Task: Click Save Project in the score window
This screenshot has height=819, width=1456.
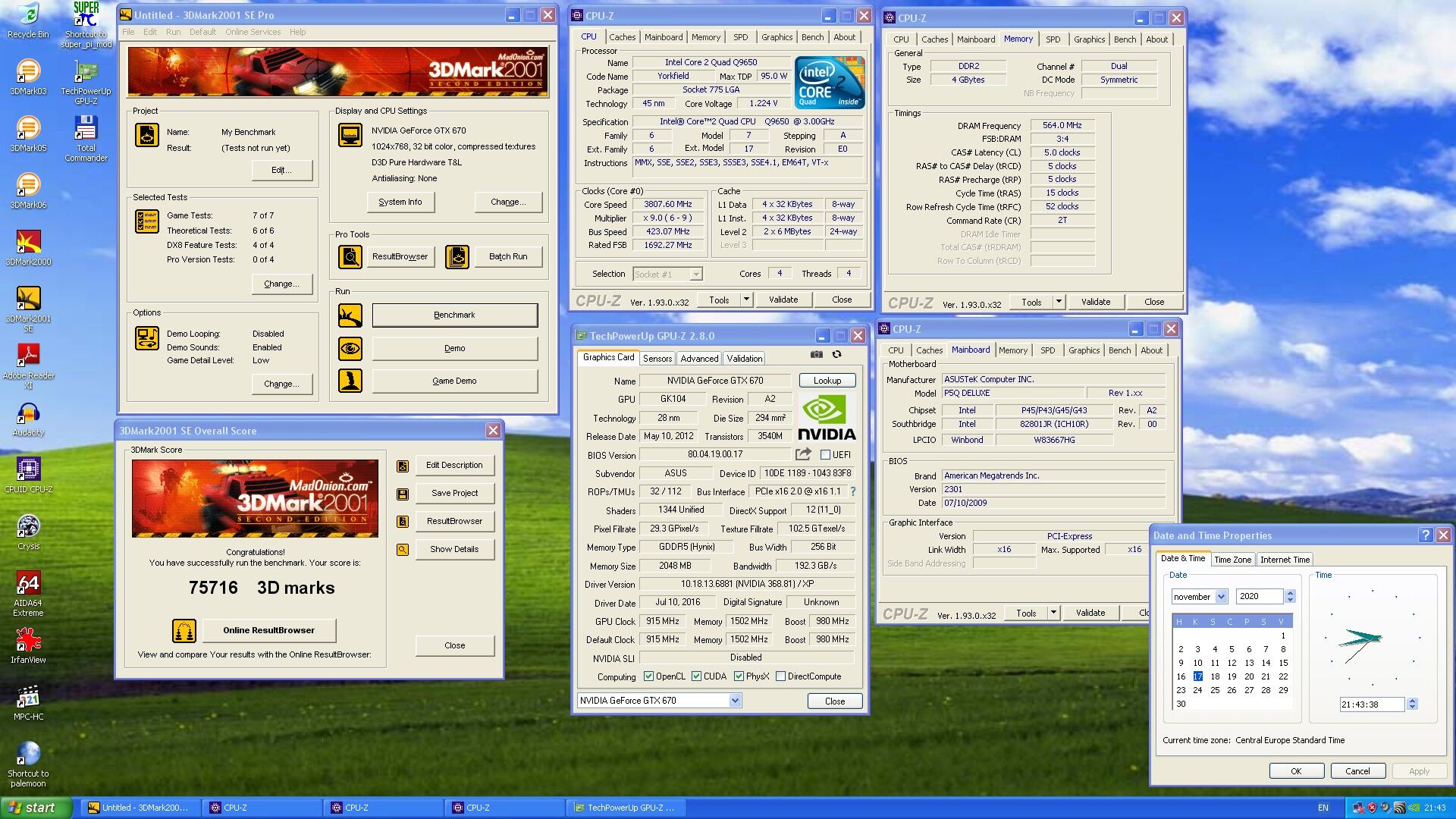Action: click(x=454, y=493)
